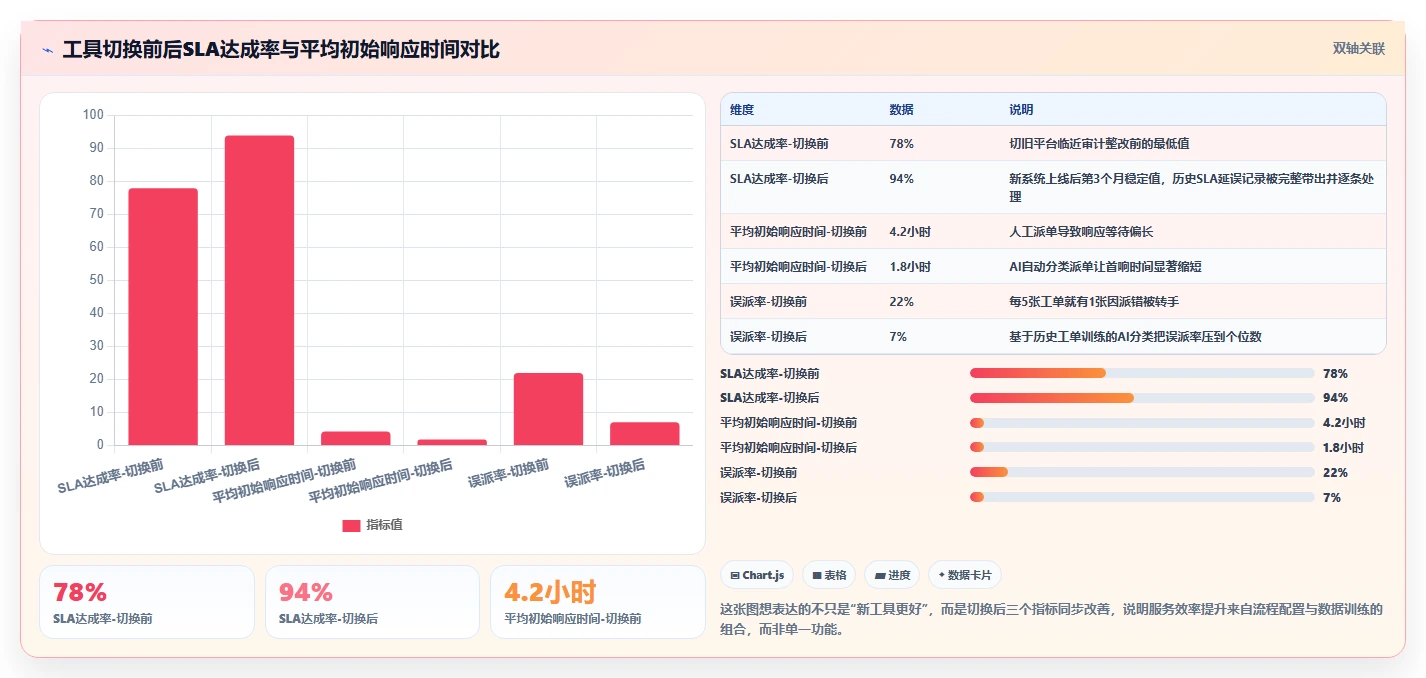Click table cell 平均初始响应时间-切换后
This screenshot has height=678, width=1426.
click(798, 266)
